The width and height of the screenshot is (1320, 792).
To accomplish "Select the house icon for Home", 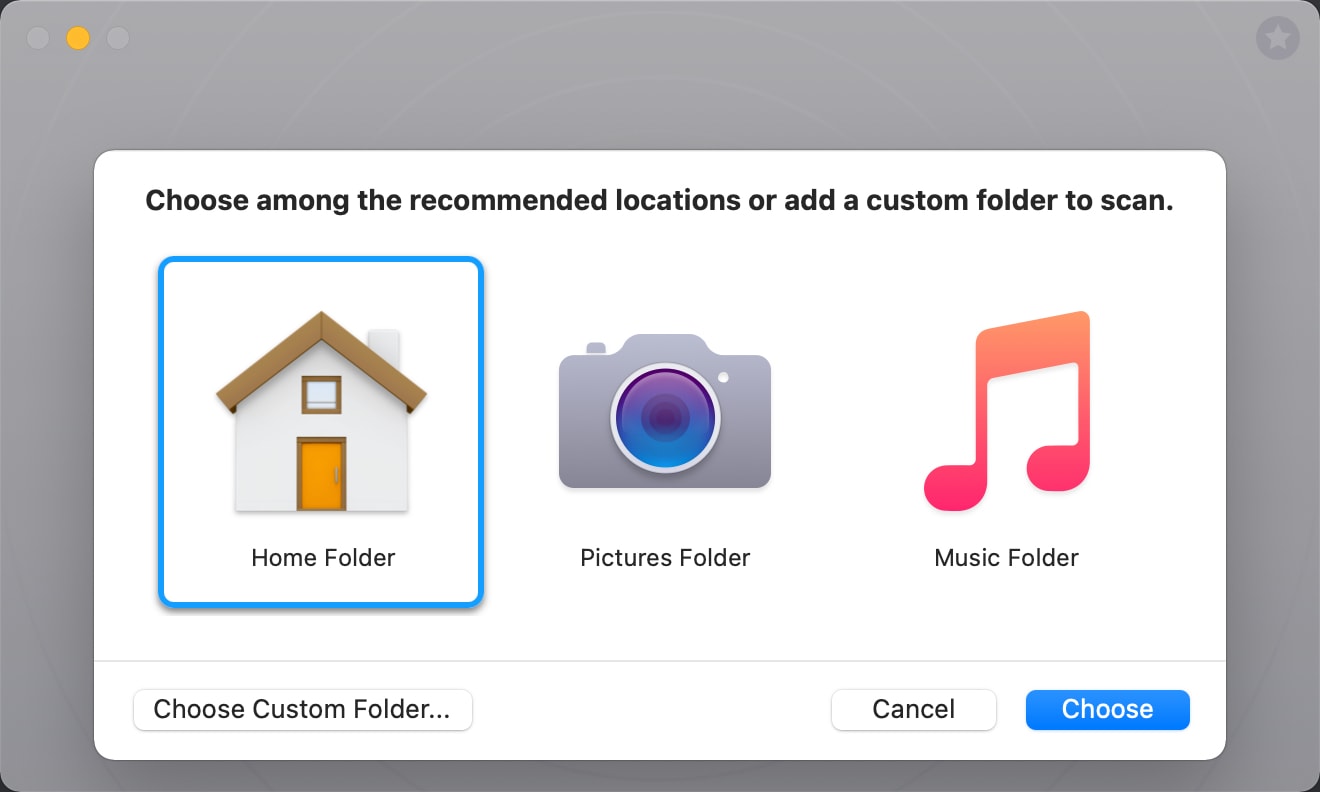I will 322,412.
